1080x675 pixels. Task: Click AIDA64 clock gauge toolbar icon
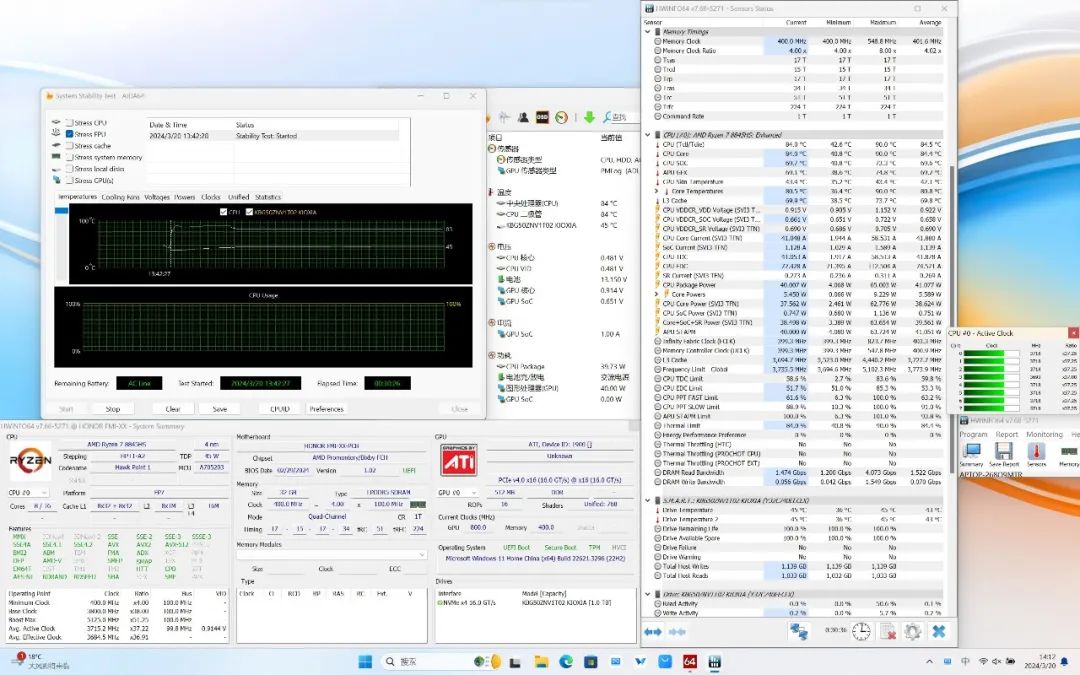pos(561,117)
